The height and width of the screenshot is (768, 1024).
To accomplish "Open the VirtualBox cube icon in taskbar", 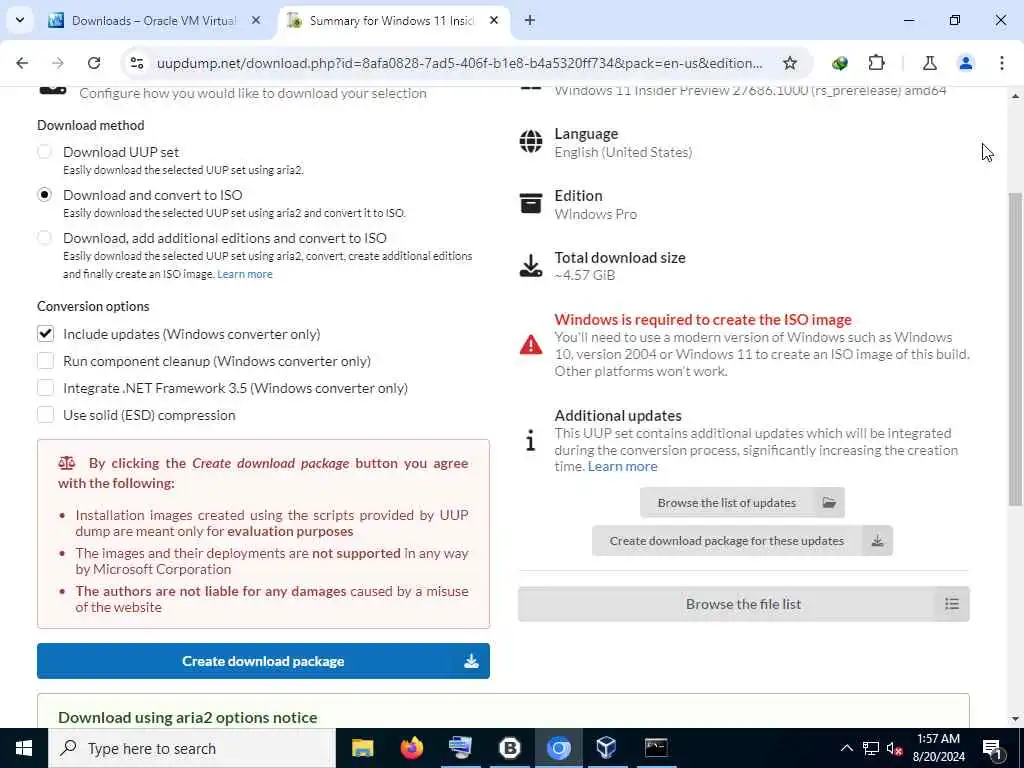I will click(x=606, y=748).
